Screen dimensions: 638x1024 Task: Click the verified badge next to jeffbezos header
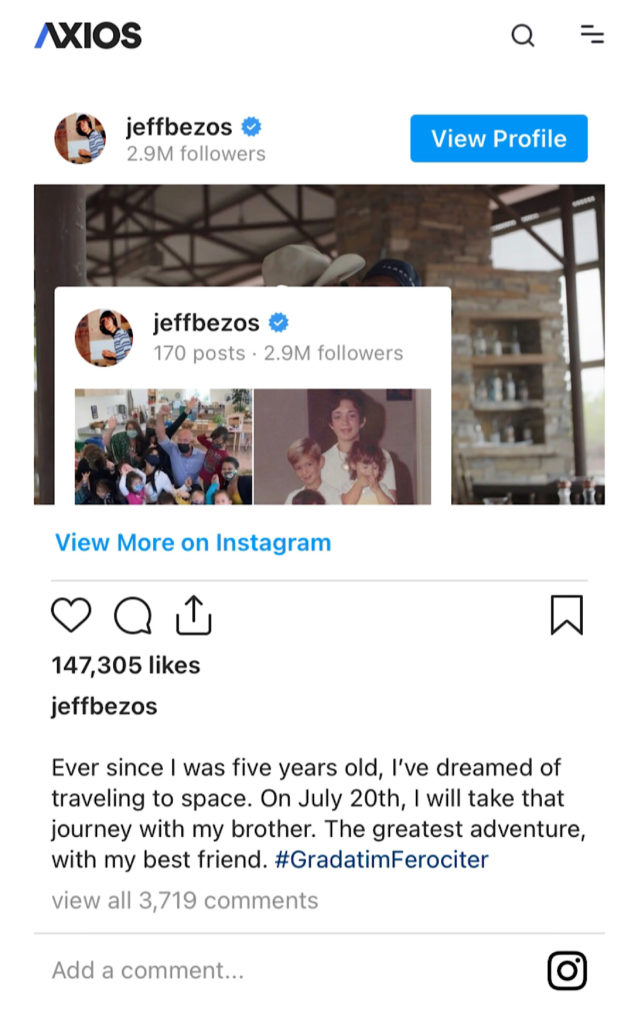[x=251, y=126]
